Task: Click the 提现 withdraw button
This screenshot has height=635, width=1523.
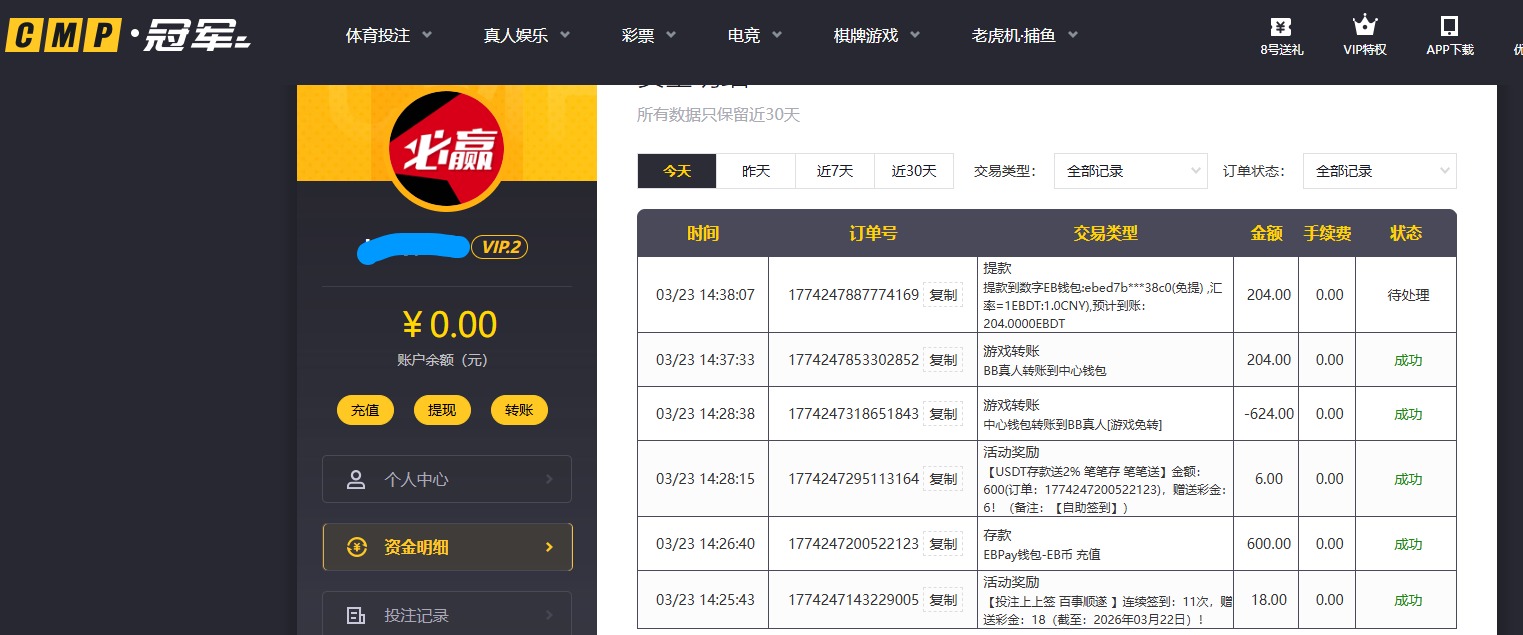Action: [442, 410]
